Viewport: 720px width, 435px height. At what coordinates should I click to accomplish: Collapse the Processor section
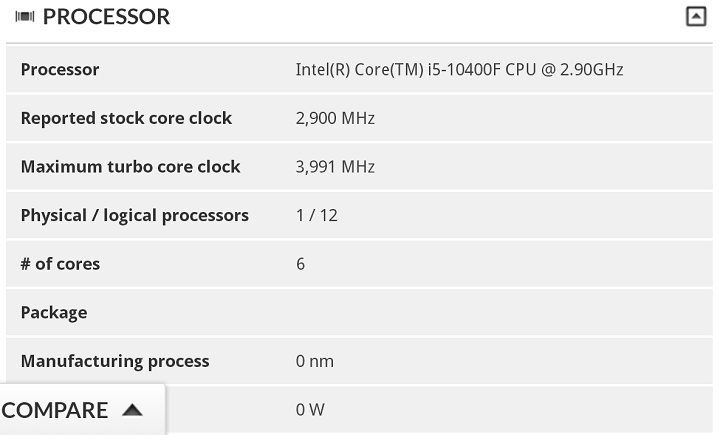pyautogui.click(x=696, y=16)
